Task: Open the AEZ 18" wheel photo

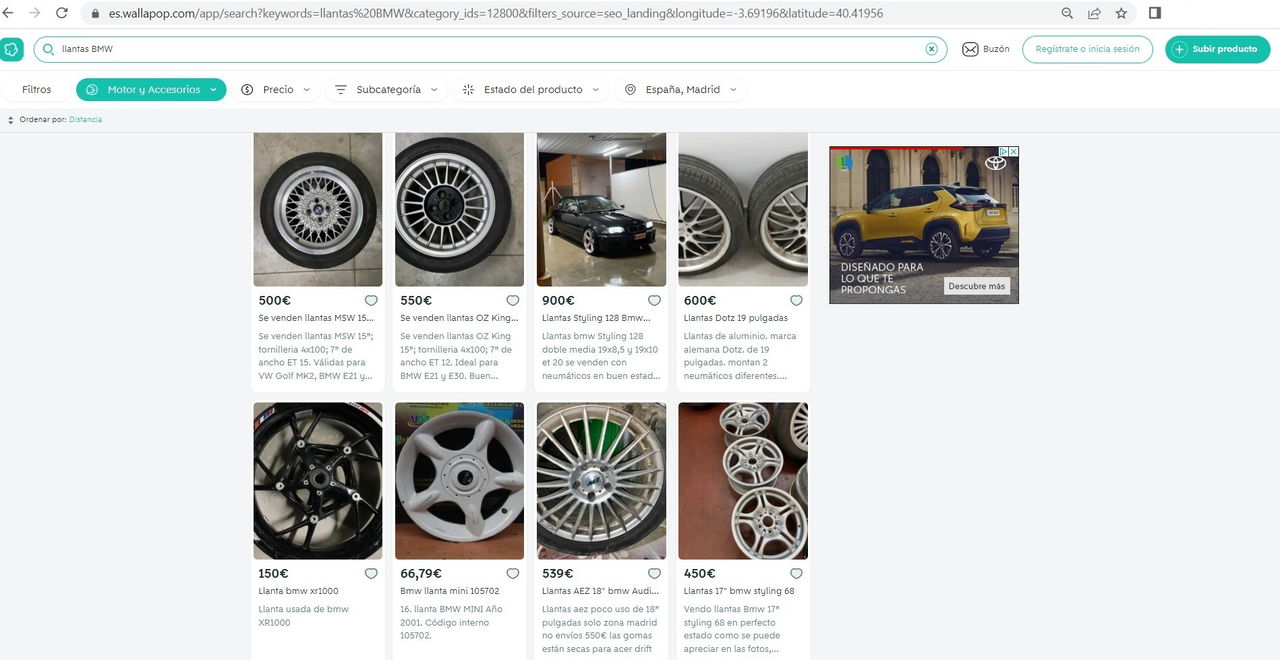Action: coord(601,481)
